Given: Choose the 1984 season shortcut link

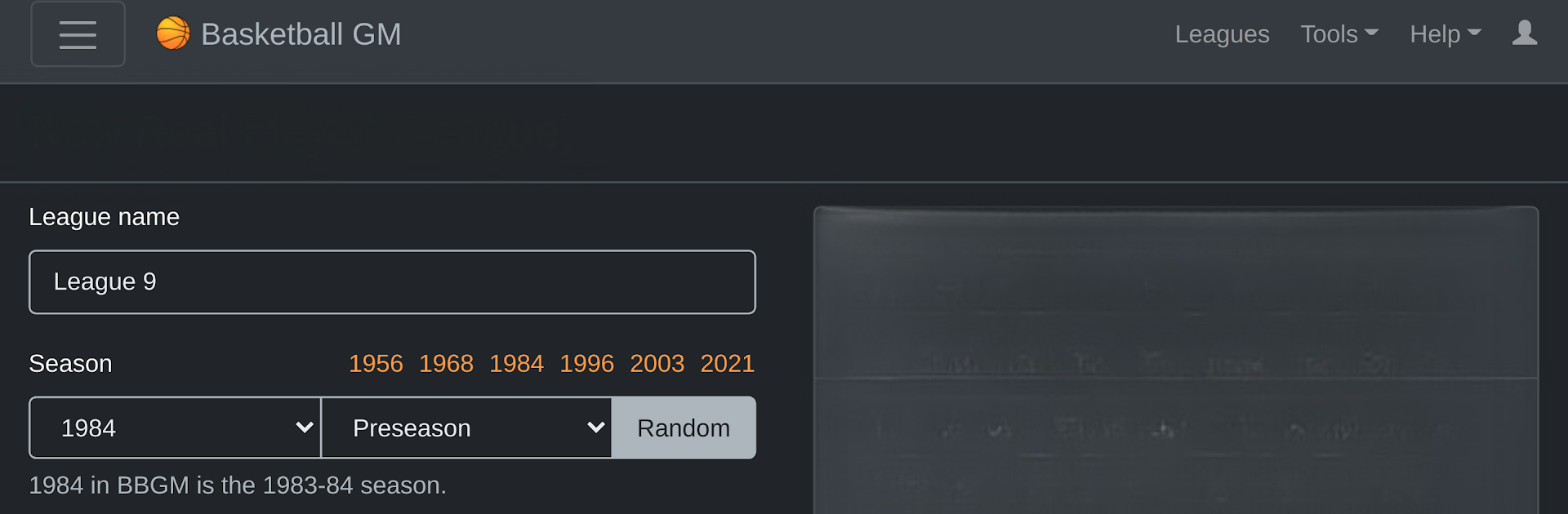Looking at the screenshot, I should pos(516,363).
